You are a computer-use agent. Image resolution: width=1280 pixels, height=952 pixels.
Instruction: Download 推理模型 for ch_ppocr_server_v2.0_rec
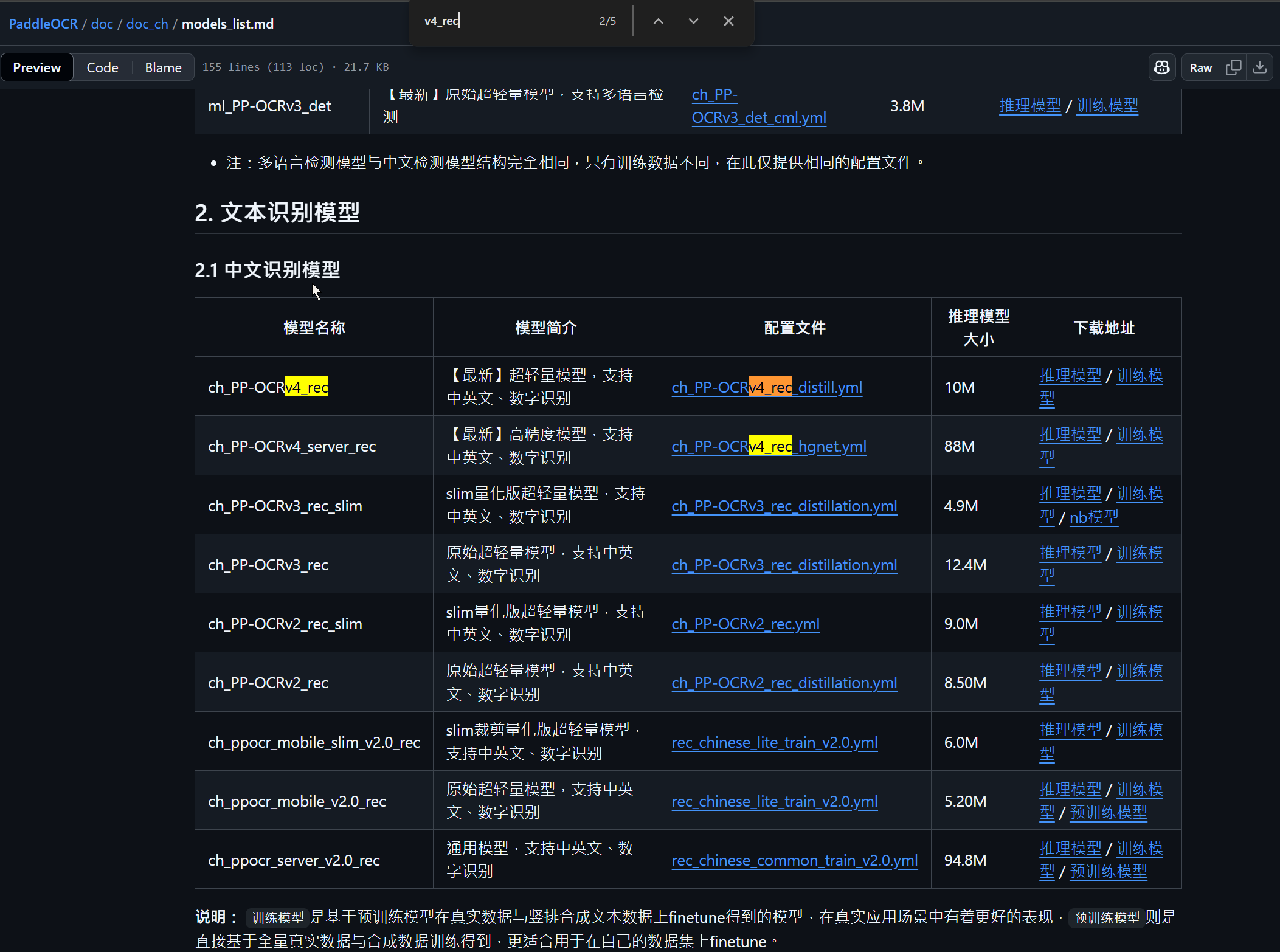[1070, 848]
